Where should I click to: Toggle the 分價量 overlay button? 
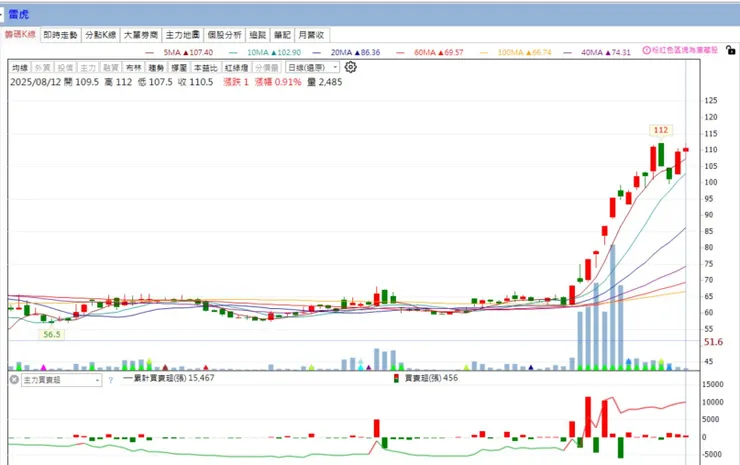[x=267, y=68]
